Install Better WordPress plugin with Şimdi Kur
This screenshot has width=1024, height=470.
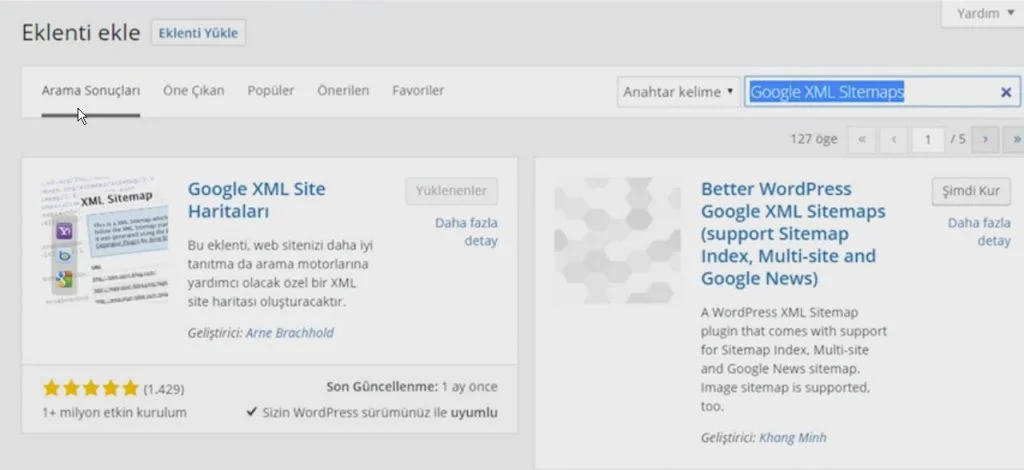pyautogui.click(x=970, y=191)
